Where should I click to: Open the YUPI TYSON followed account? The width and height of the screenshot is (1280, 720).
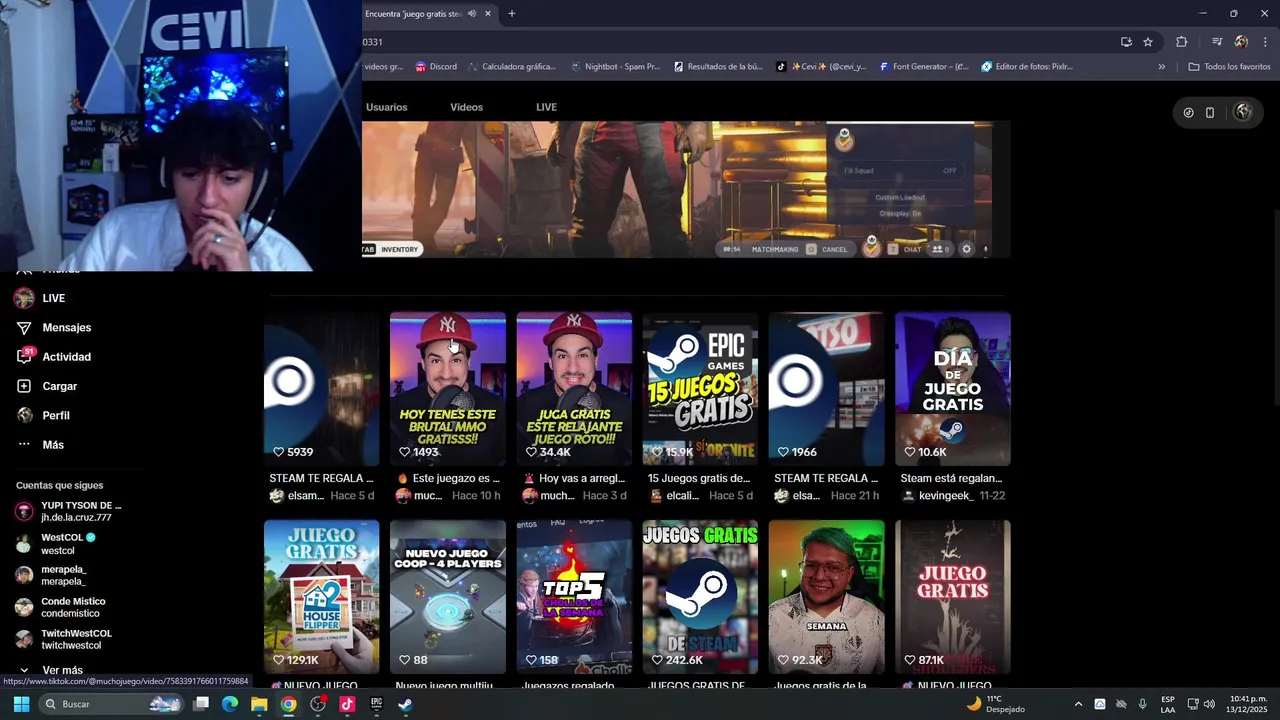tap(70, 511)
